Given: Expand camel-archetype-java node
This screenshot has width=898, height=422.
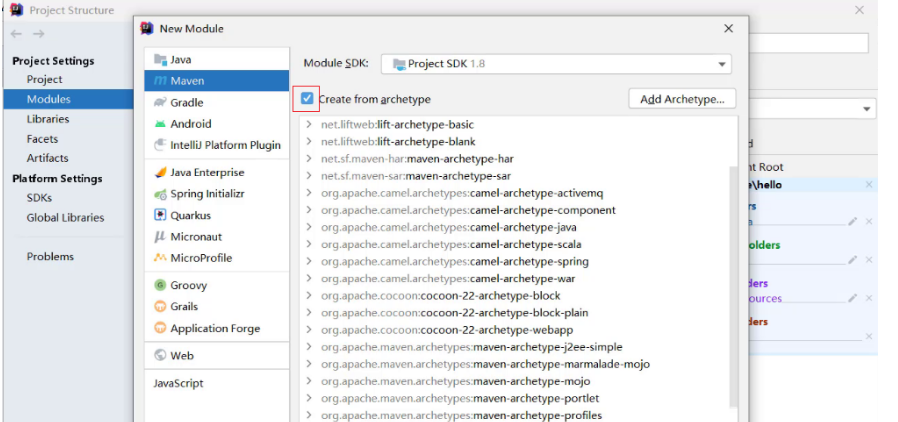Looking at the screenshot, I should 309,227.
